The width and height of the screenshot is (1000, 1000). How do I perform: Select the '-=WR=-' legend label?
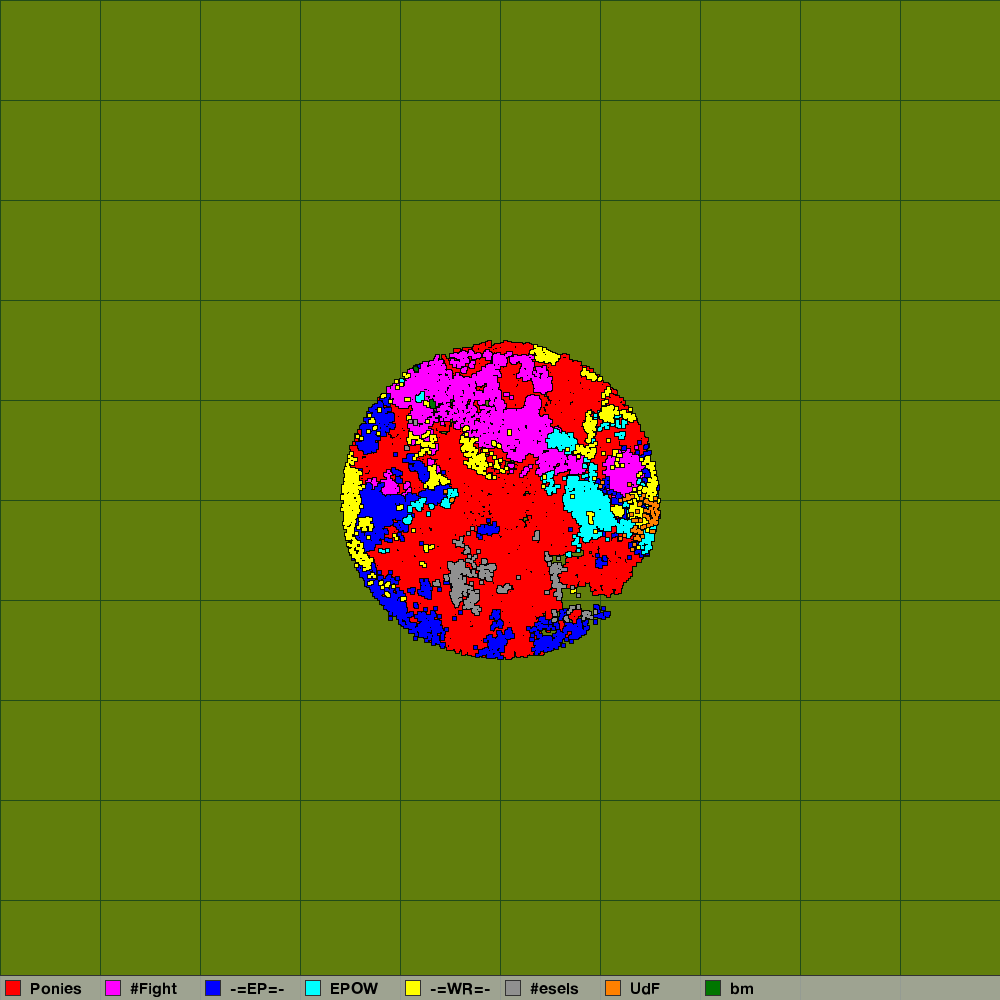coord(460,989)
